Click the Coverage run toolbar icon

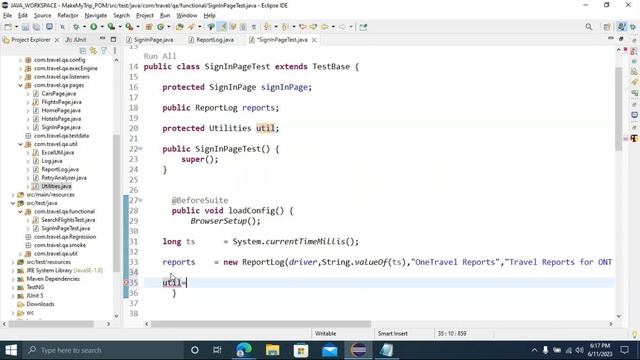point(111,27)
